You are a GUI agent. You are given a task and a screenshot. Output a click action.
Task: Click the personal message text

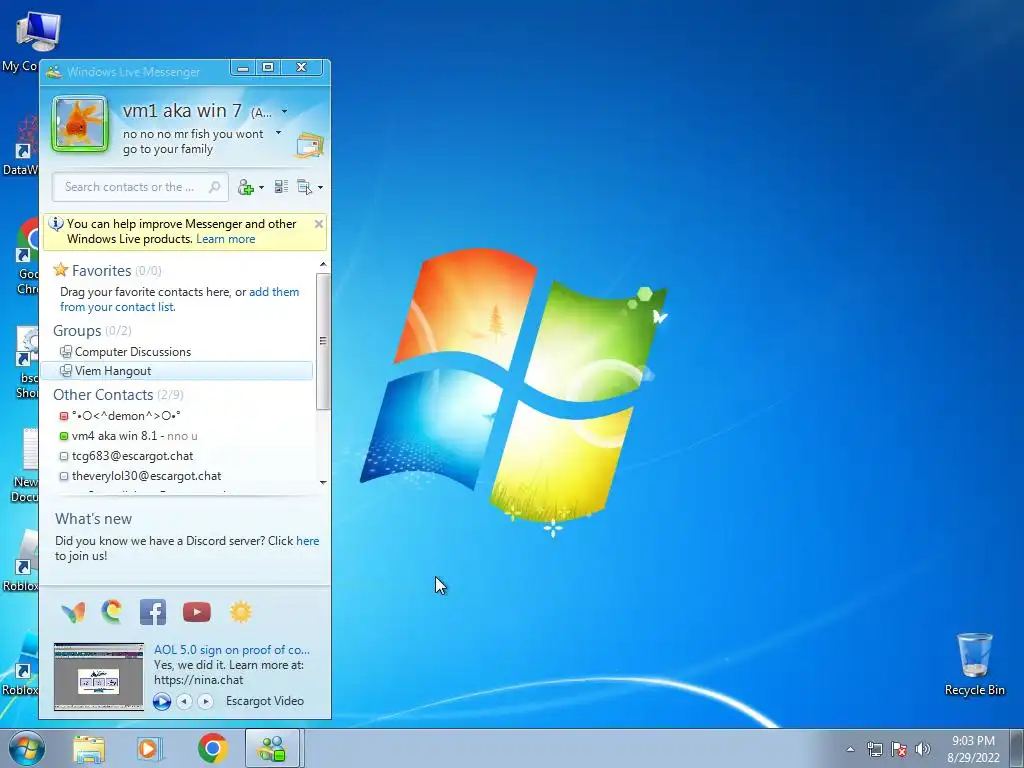(193, 142)
